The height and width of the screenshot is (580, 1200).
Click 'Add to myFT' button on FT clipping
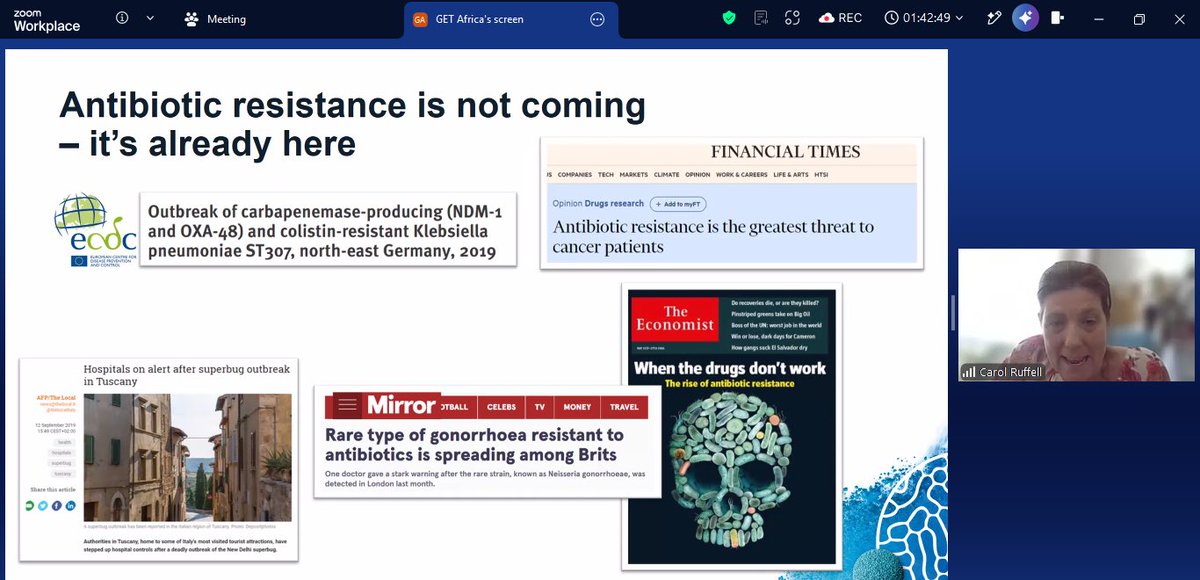(x=677, y=204)
